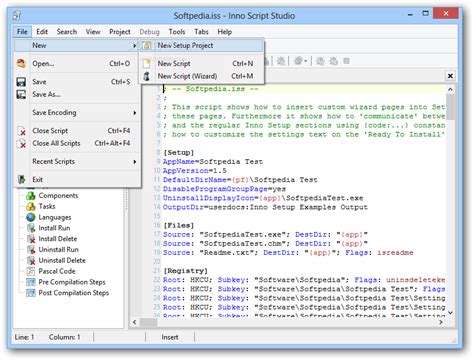Image resolution: width=474 pixels, height=360 pixels.
Task: Open the File menu
Action: point(22,32)
